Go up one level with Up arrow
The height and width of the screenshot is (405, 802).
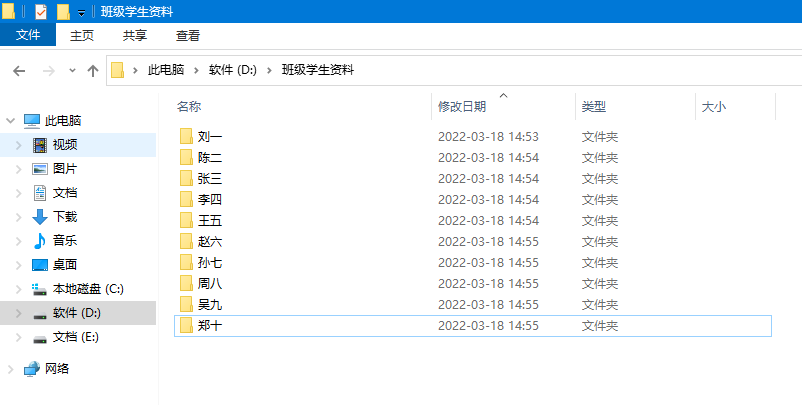tap(93, 71)
